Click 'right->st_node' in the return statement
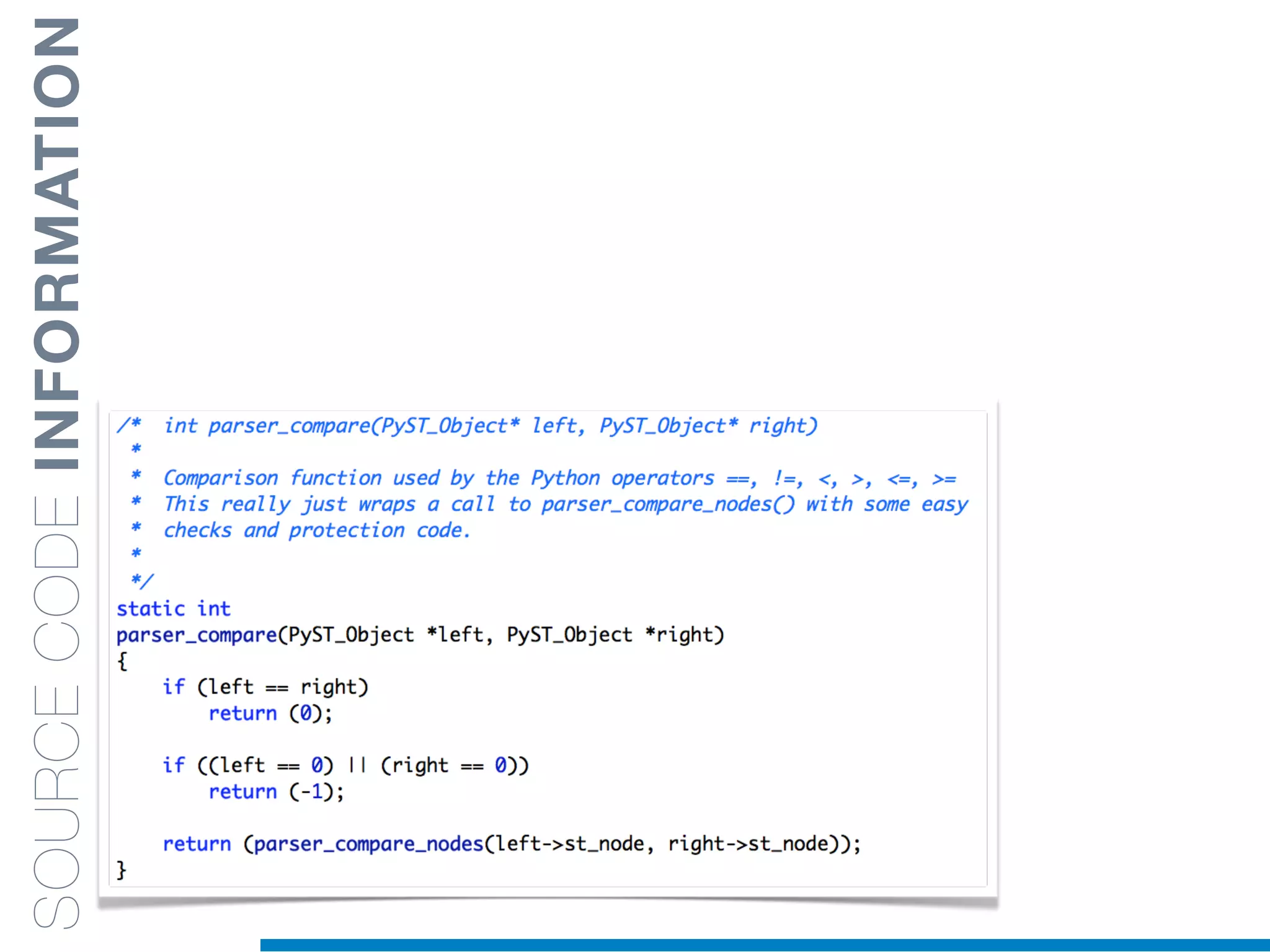This screenshot has height=952, width=1270. coord(748,844)
